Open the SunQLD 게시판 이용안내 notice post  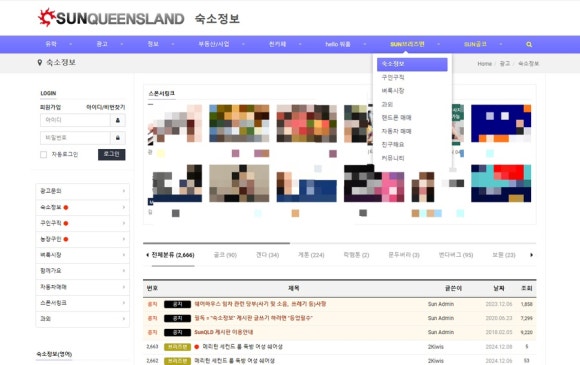click(x=224, y=332)
